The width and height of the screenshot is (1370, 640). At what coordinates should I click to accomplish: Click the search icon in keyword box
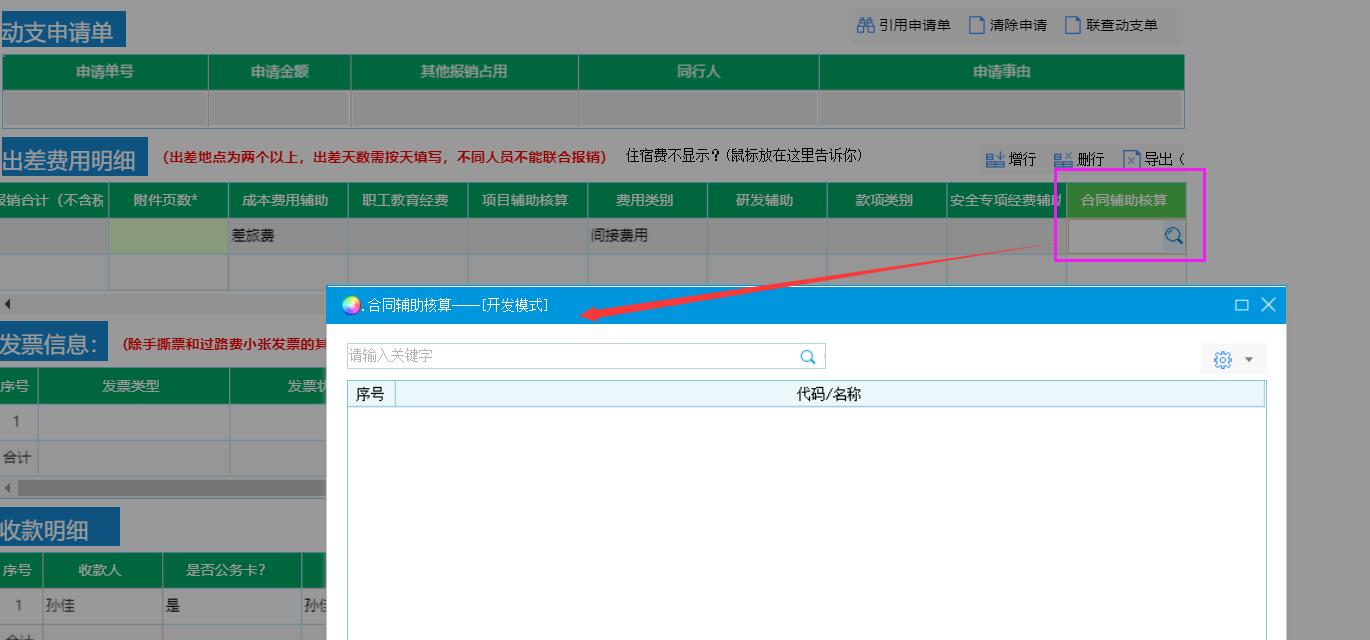click(808, 357)
